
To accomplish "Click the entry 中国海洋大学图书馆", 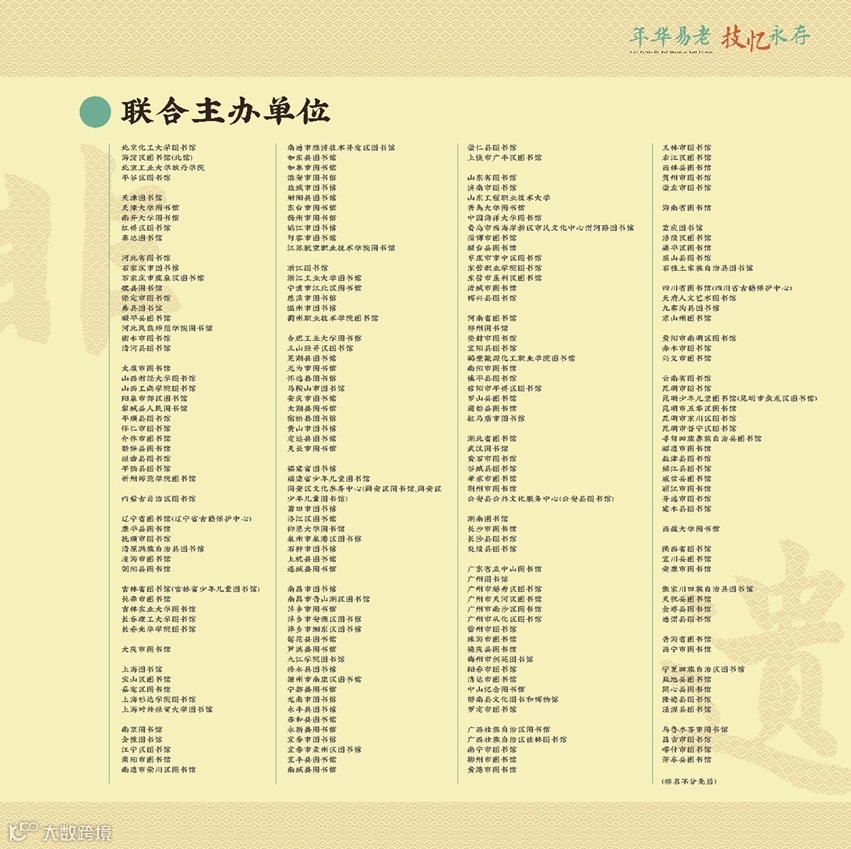I will (x=505, y=218).
